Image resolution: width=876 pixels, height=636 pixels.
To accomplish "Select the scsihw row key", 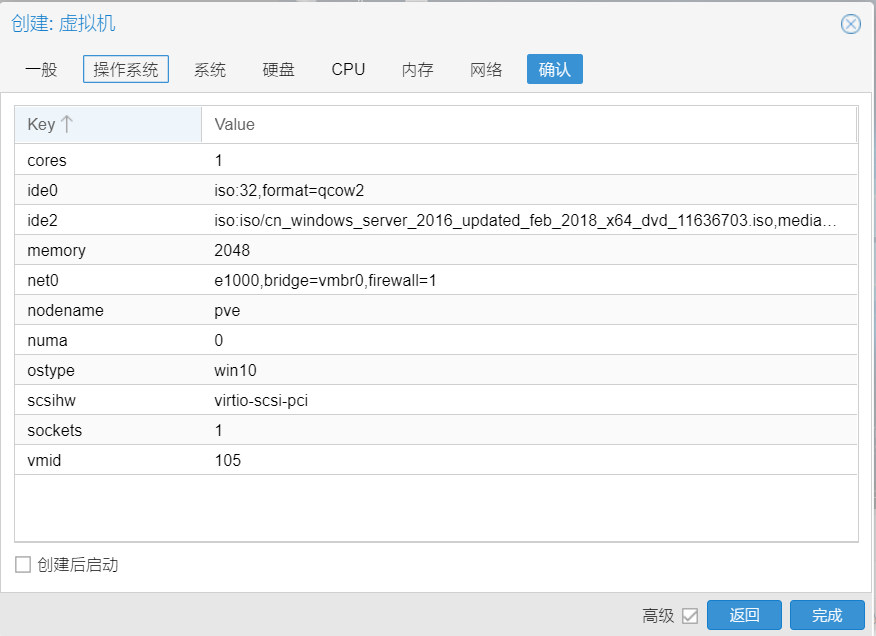I will coord(51,401).
